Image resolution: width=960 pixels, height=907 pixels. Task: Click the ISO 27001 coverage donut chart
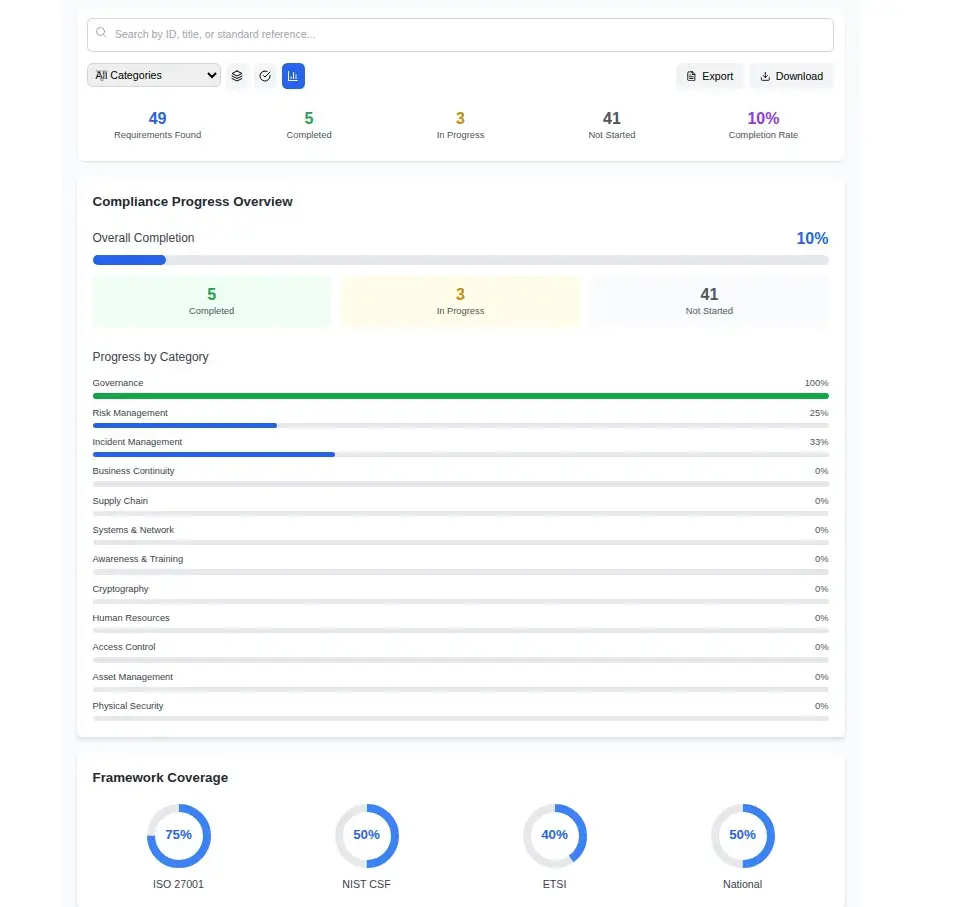pyautogui.click(x=179, y=835)
